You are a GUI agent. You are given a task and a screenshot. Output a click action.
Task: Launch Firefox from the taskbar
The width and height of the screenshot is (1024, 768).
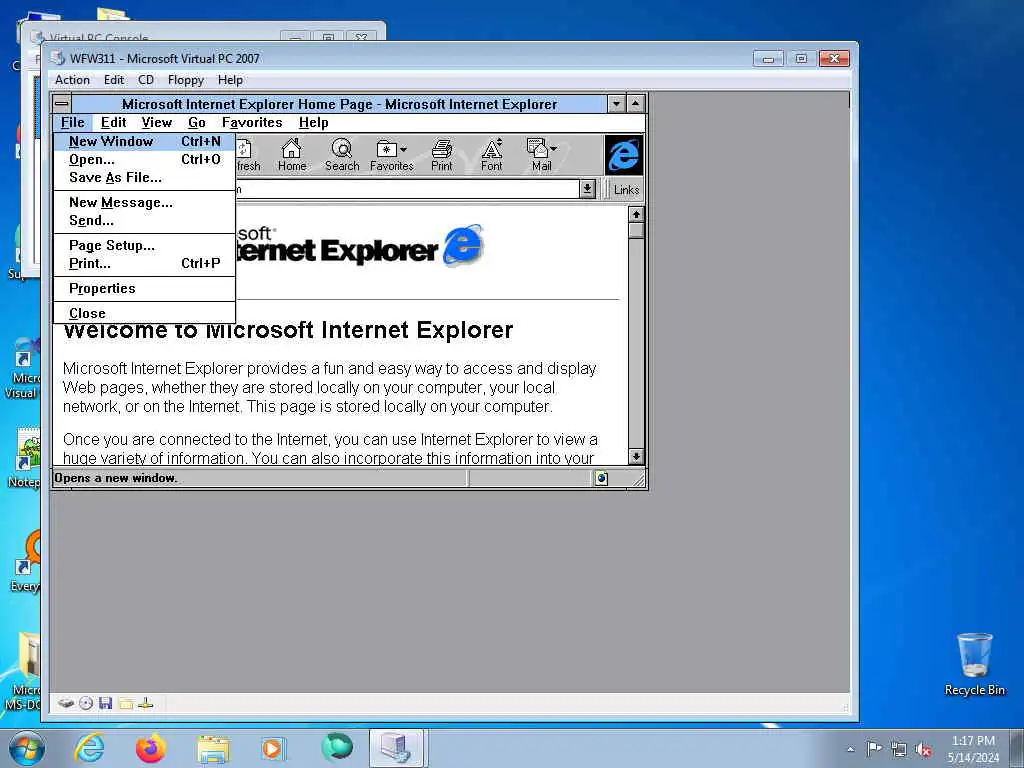(150, 748)
